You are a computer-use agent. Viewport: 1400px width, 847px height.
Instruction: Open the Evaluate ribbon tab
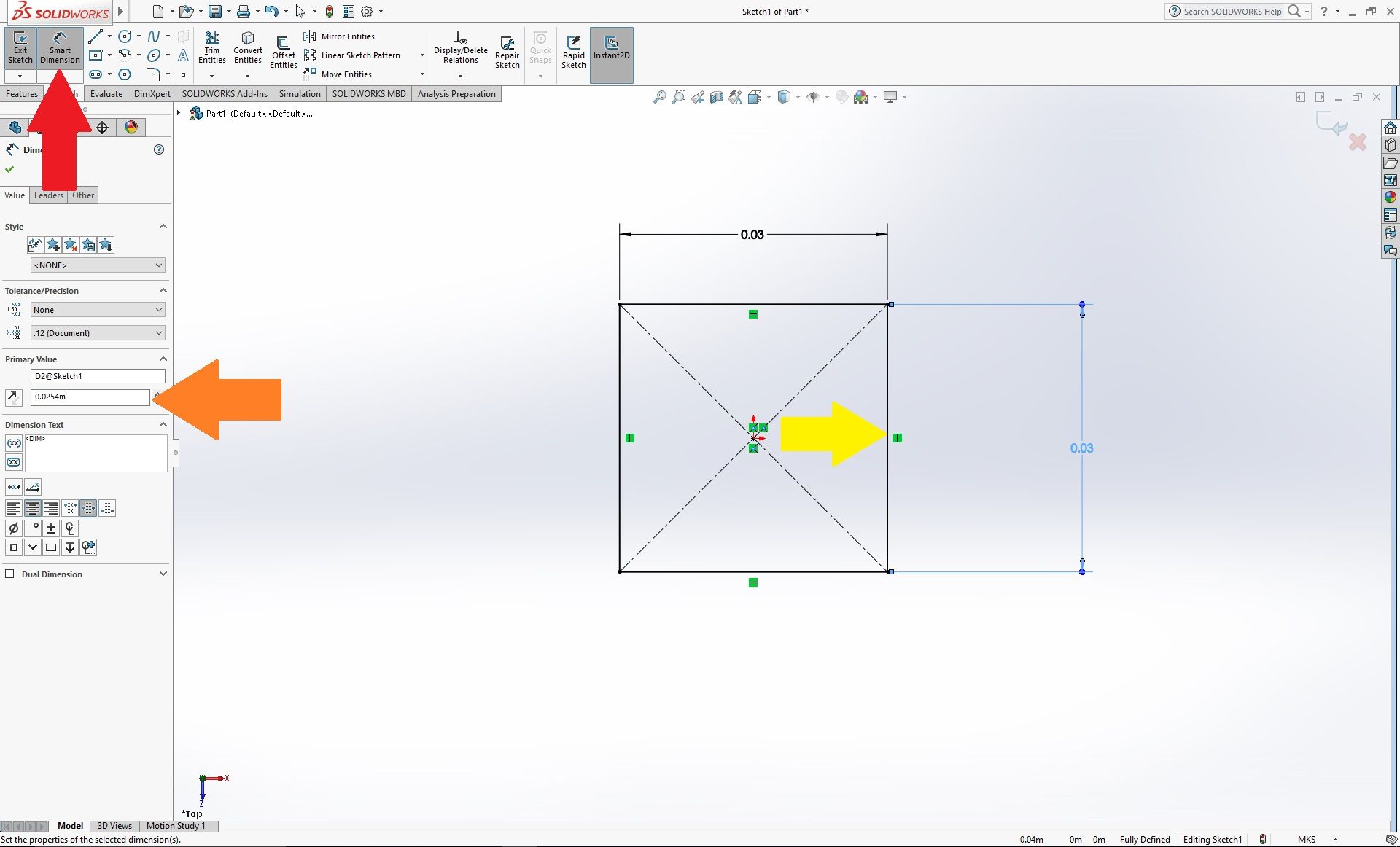106,93
